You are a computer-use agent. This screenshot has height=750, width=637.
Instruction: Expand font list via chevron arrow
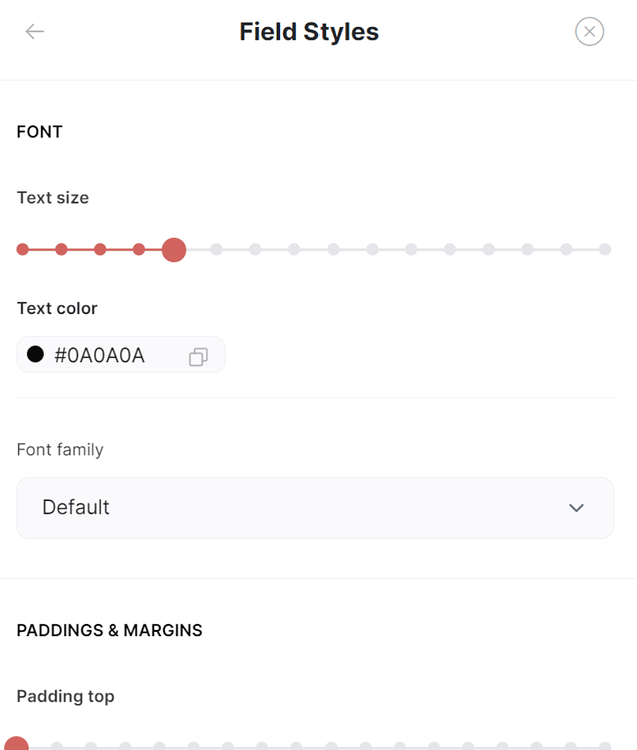point(576,507)
